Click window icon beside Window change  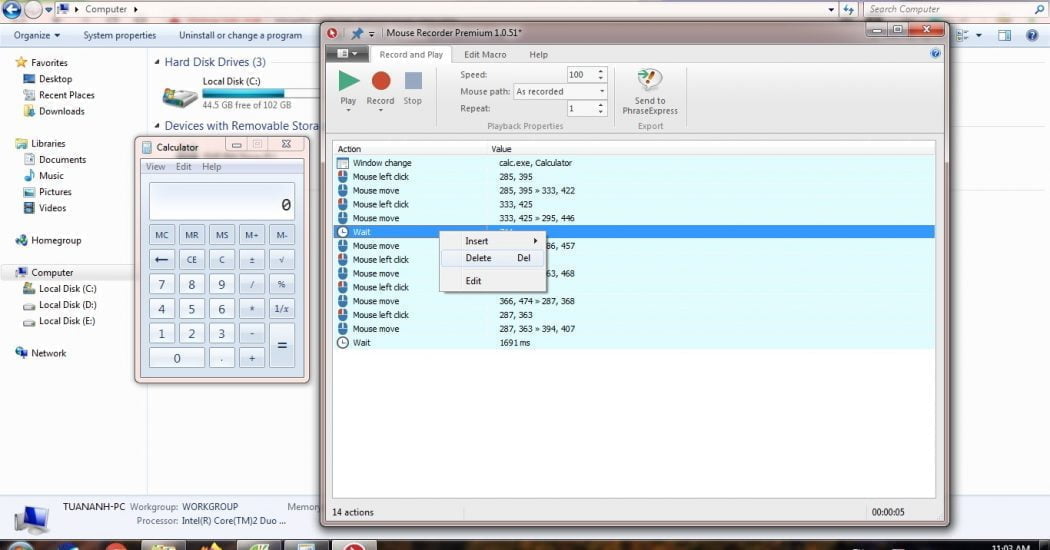tap(342, 163)
